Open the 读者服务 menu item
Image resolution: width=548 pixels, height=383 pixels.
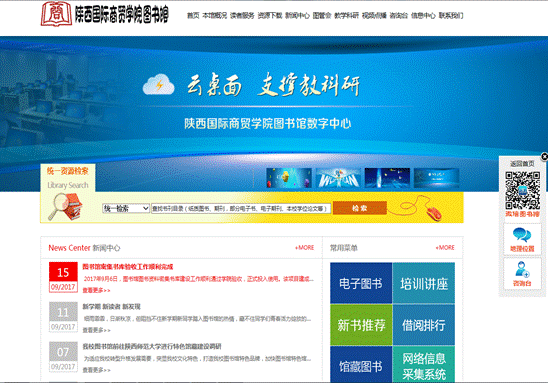242,15
